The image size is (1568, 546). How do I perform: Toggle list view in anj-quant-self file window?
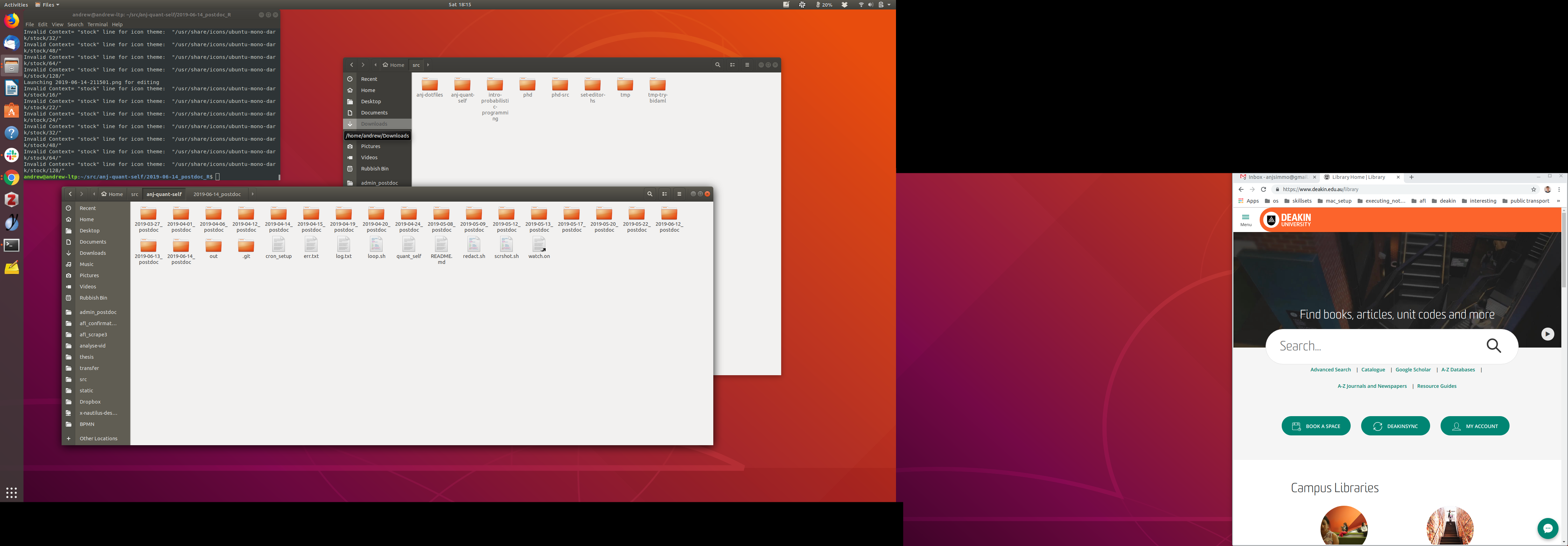click(x=665, y=194)
